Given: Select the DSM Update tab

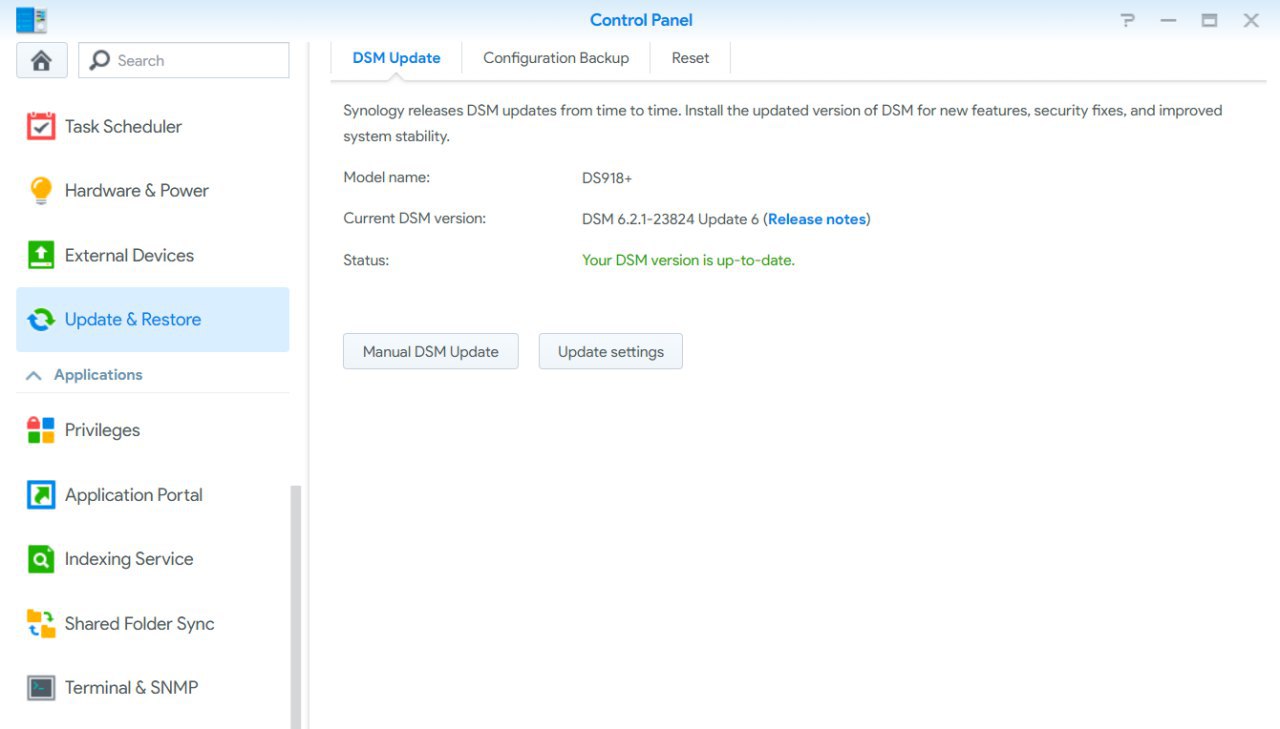Looking at the screenshot, I should (x=396, y=58).
